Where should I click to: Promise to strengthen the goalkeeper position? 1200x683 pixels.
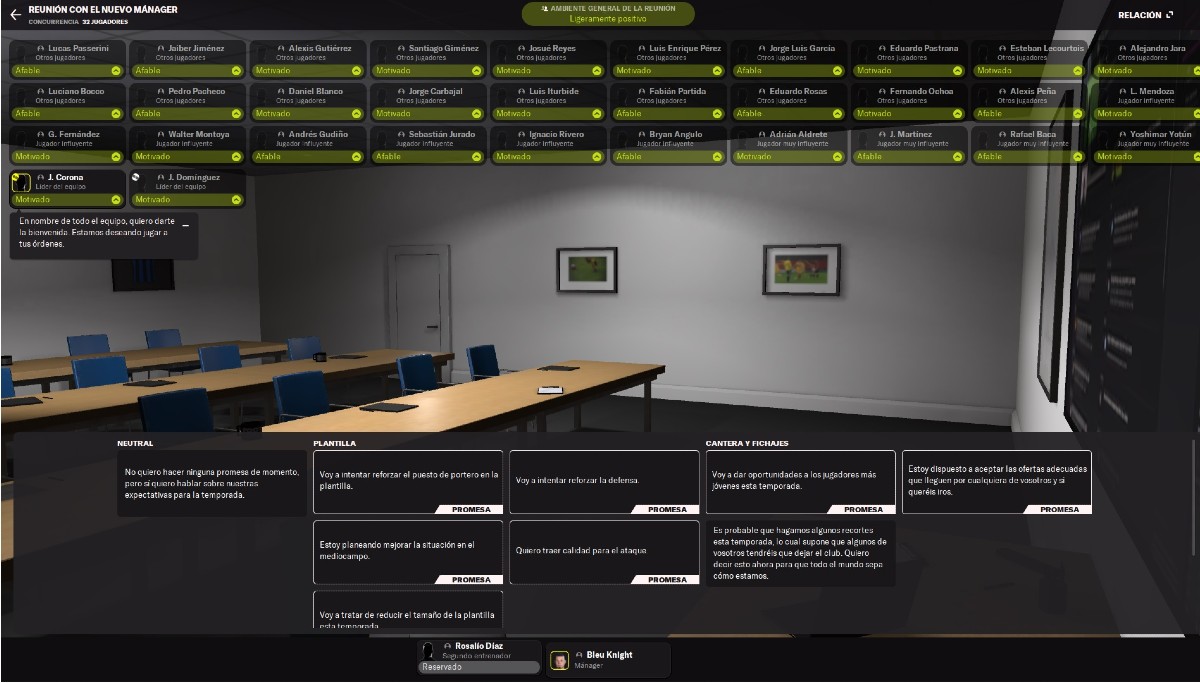pos(406,481)
